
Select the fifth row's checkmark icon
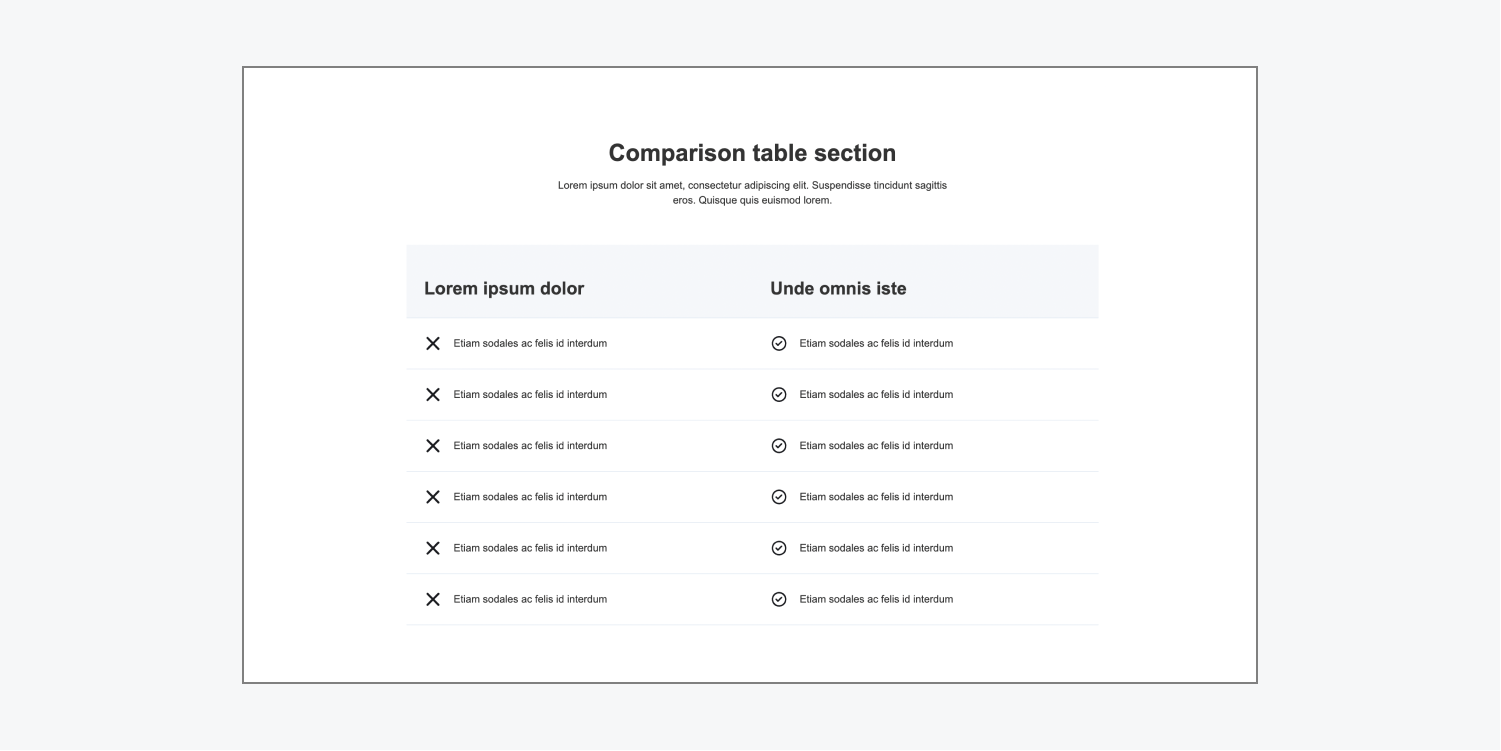click(779, 548)
